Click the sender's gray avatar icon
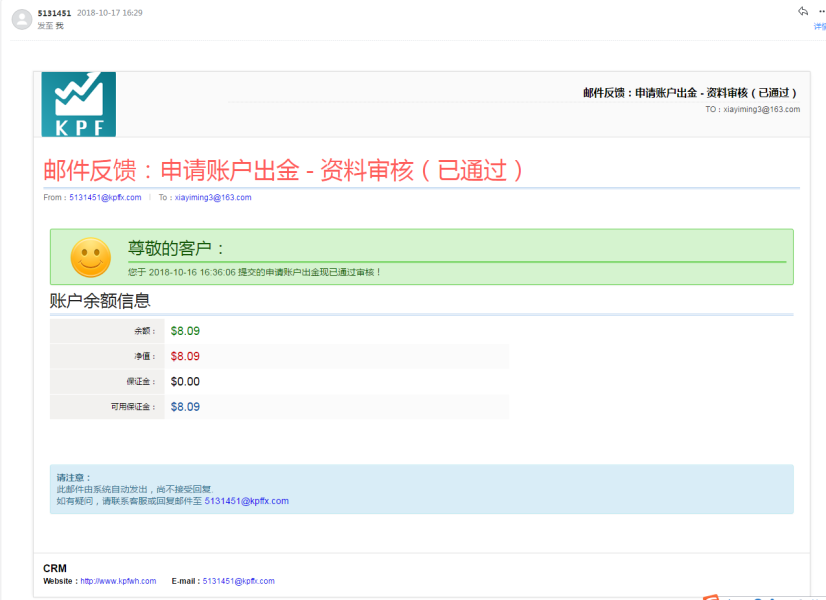Image resolution: width=826 pixels, height=600 pixels. [20, 18]
